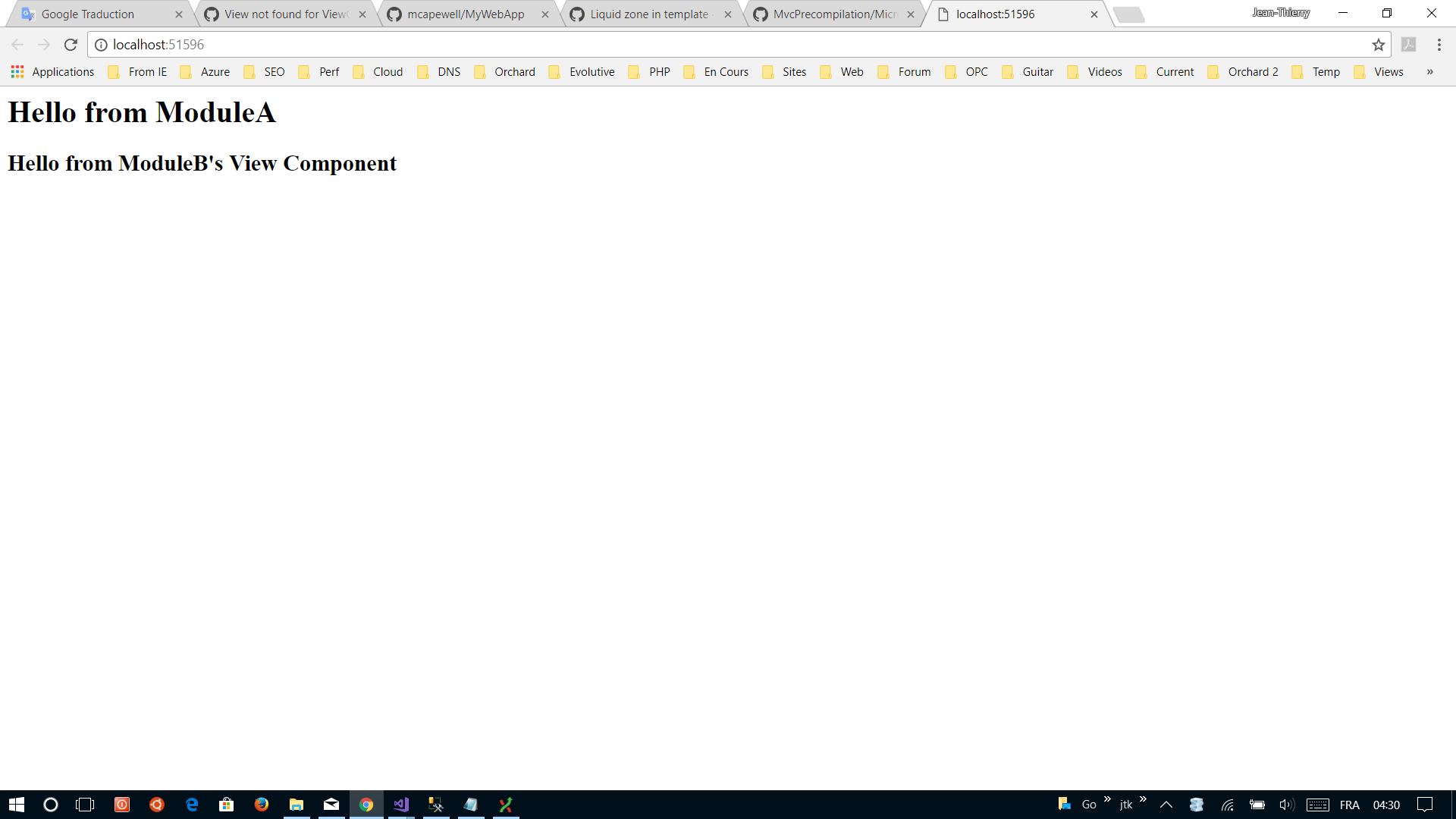Toggle the volume icon in system tray
The image size is (1456, 819).
tap(1286, 805)
